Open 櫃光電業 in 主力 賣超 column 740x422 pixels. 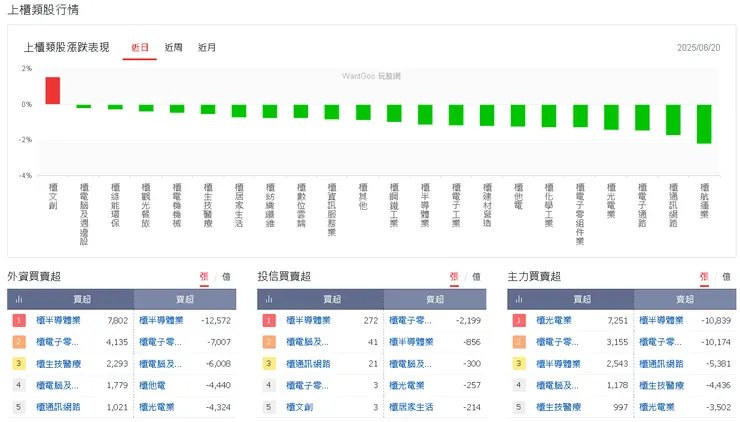(x=656, y=407)
